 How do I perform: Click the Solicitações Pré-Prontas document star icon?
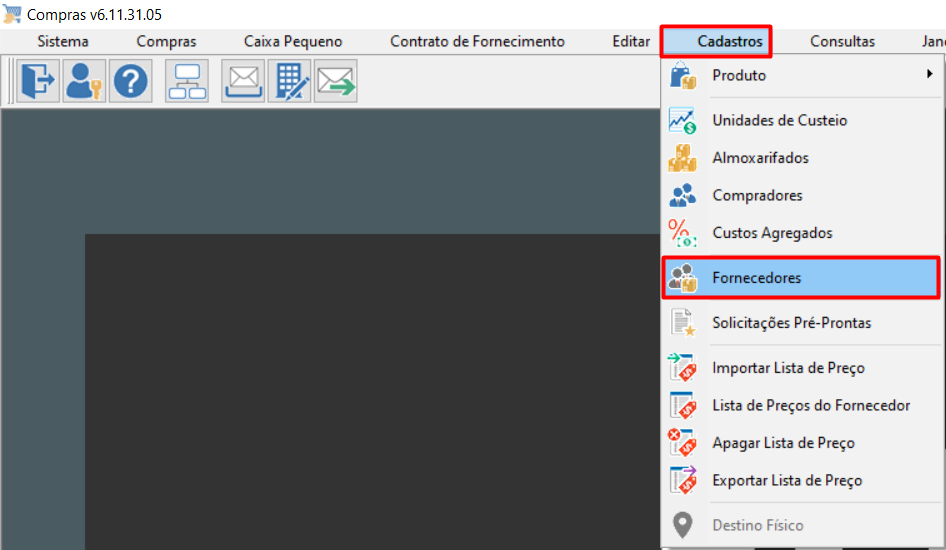pyautogui.click(x=682, y=323)
